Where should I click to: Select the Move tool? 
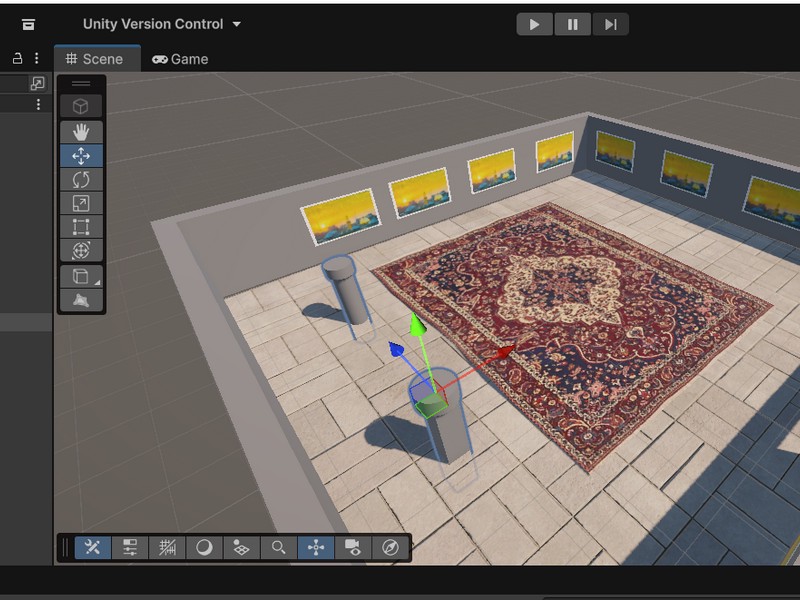(x=81, y=155)
